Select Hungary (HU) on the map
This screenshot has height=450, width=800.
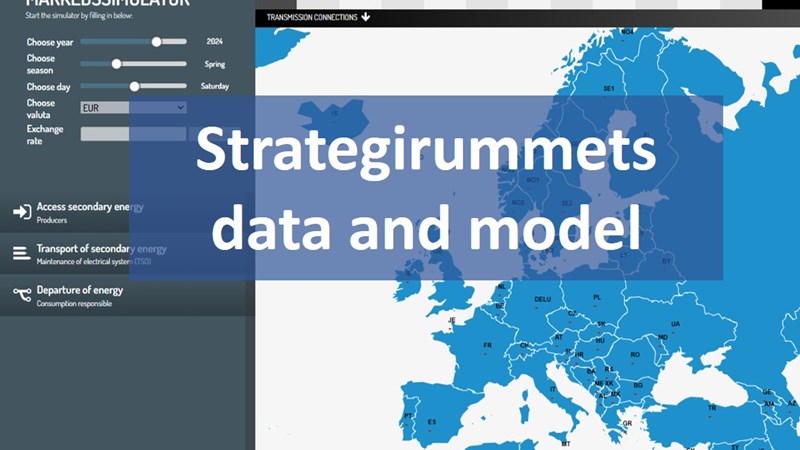coord(600,341)
